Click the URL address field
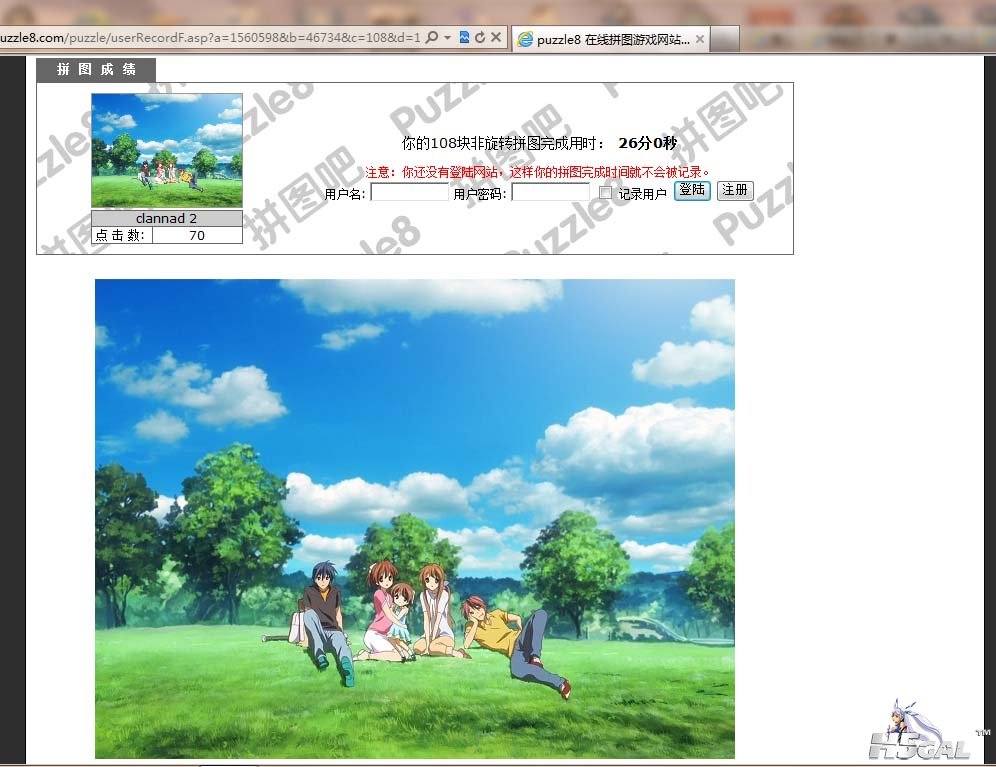 [210, 37]
